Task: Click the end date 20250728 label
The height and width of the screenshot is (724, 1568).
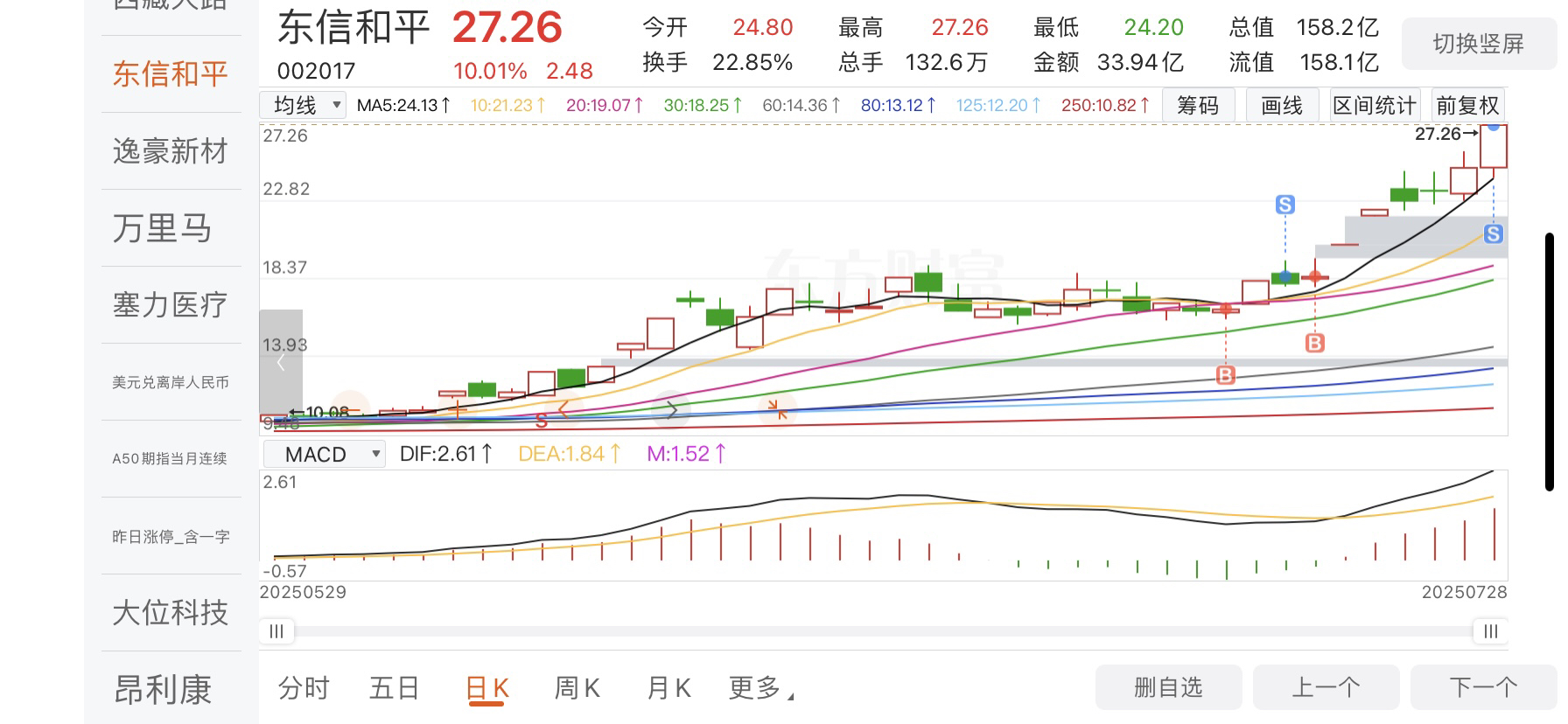Action: (1465, 592)
